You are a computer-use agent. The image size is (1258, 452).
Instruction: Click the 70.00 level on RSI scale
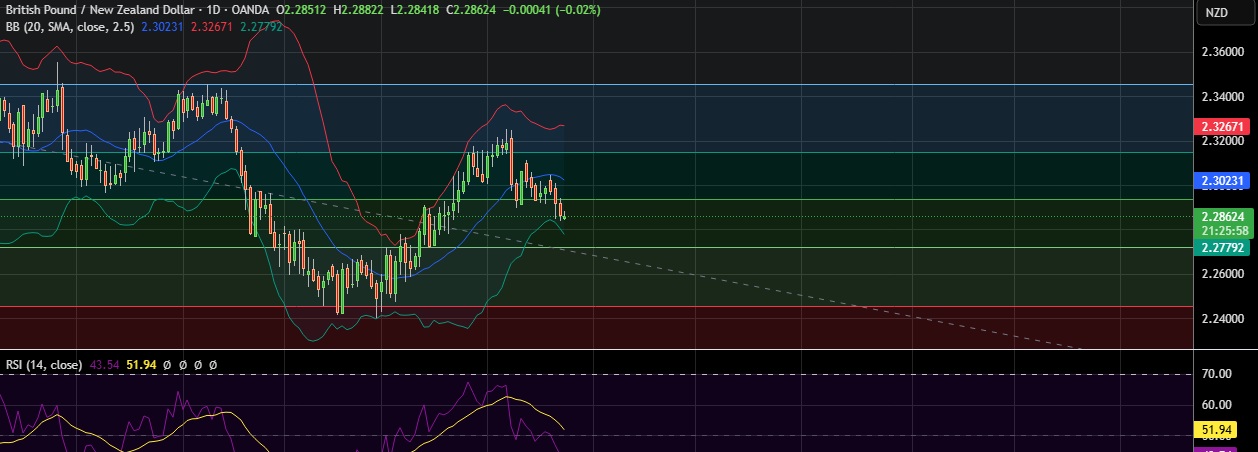click(x=1216, y=374)
